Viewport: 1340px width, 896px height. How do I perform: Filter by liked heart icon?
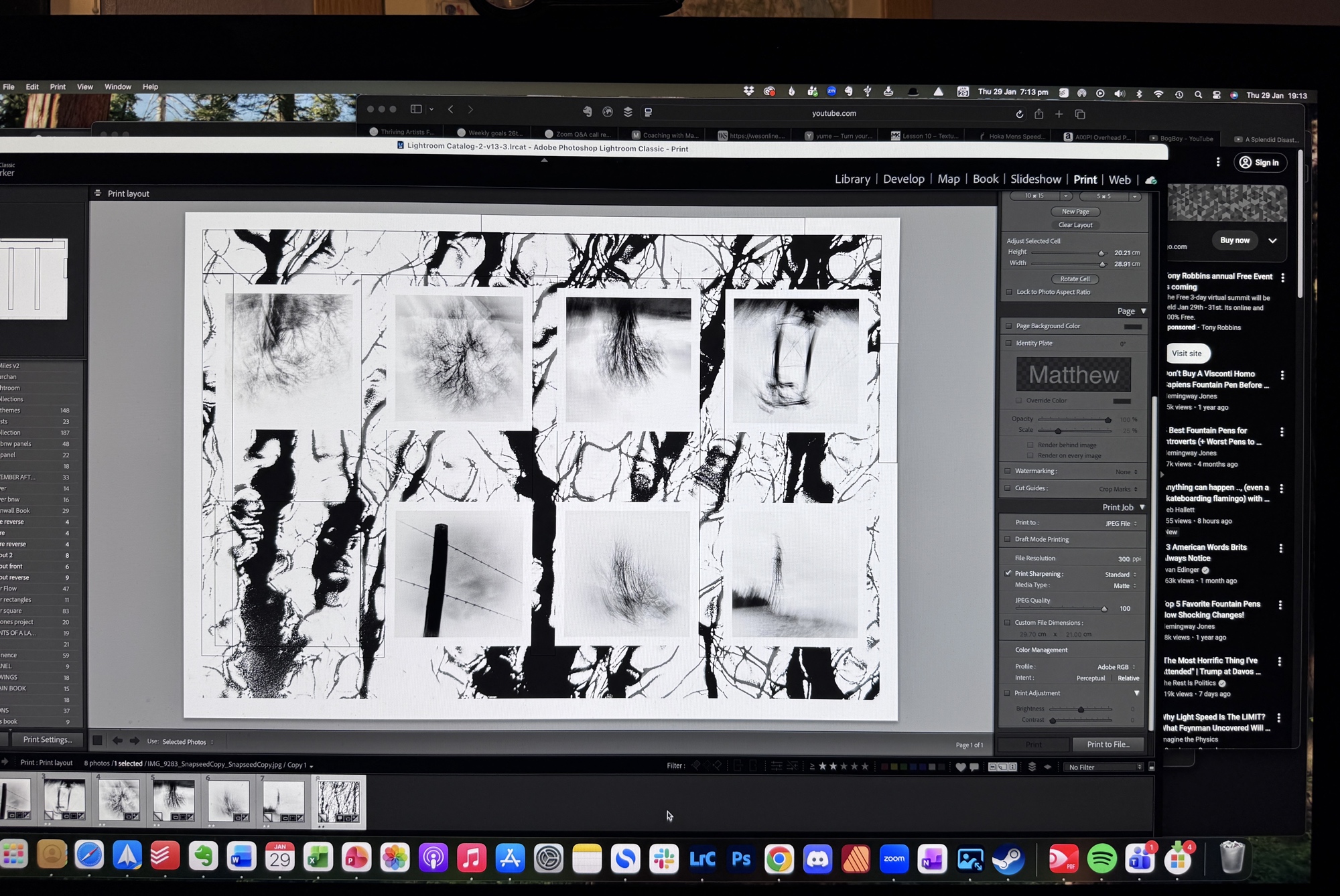pos(960,767)
